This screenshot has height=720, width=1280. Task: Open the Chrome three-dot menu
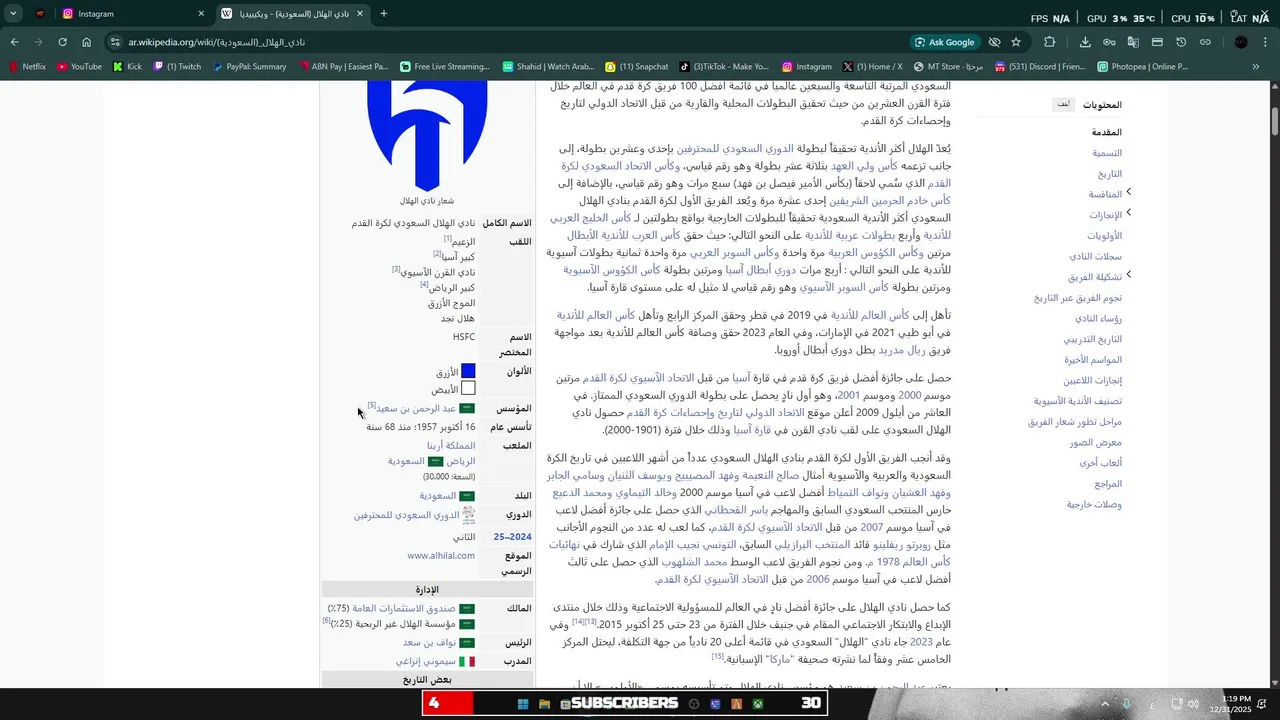pos(1265,42)
